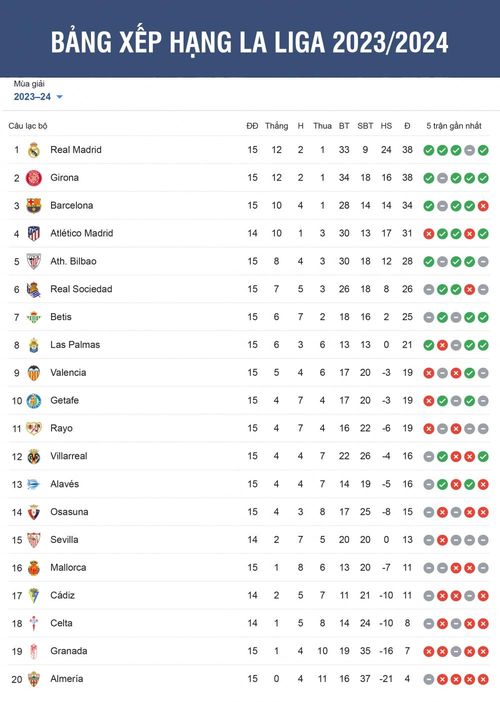Select the Sevilla team name
The image size is (500, 702).
pos(64,539)
